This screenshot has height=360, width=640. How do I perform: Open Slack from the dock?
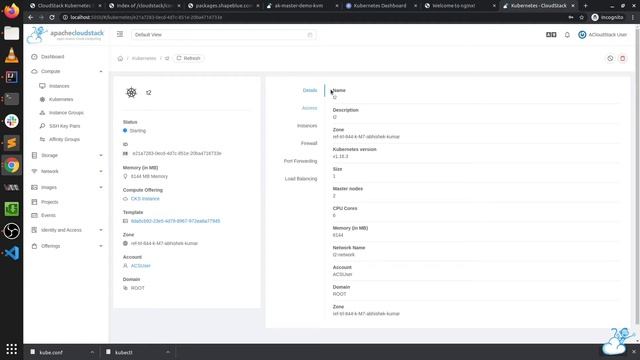pyautogui.click(x=11, y=121)
